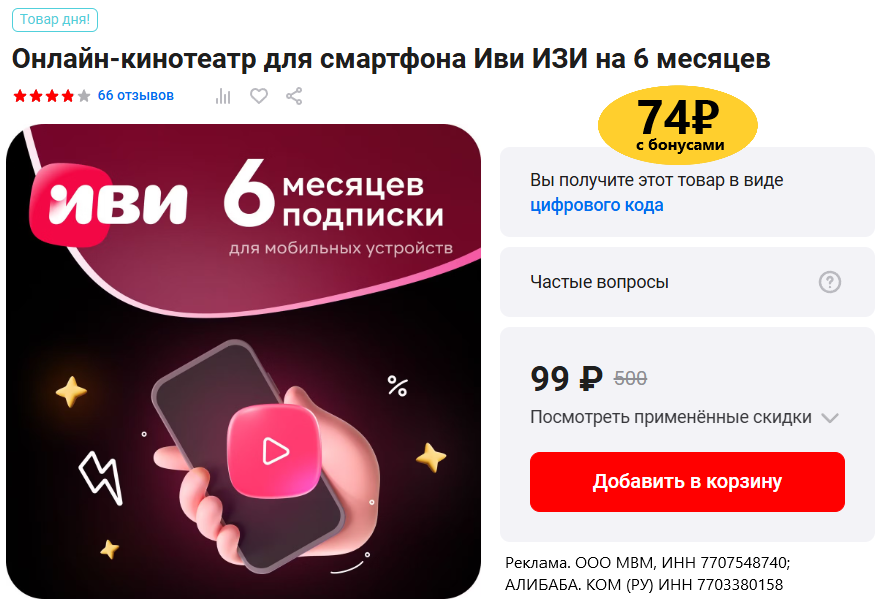Screen dimensions: 885x604
Task: Open the 66 отзывов reviews link
Action: tap(135, 95)
